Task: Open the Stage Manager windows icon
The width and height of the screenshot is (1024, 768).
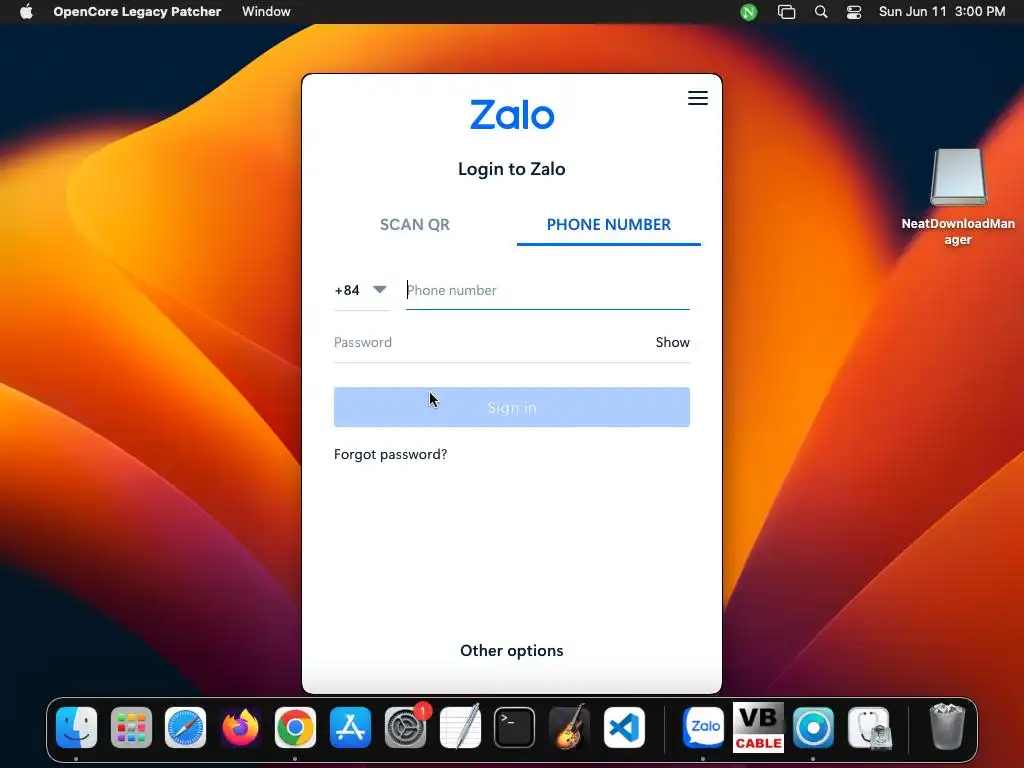Action: [786, 12]
